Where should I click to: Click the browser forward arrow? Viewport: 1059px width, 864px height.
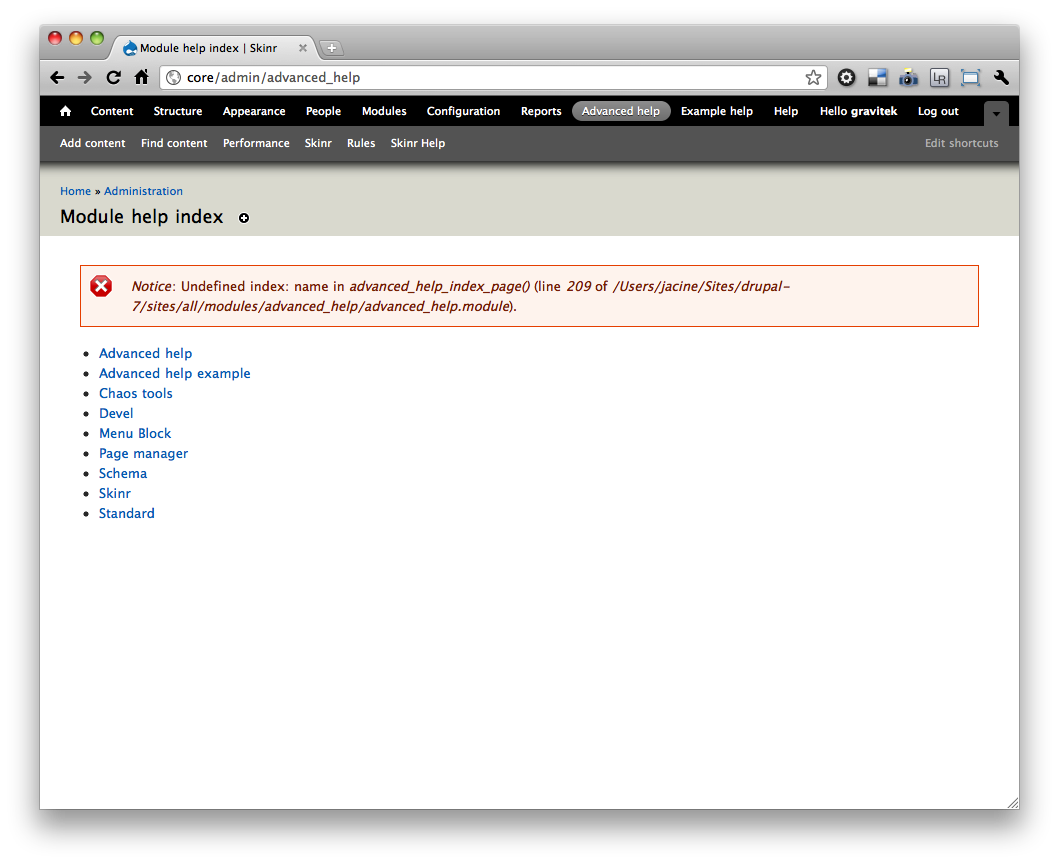click(x=84, y=78)
